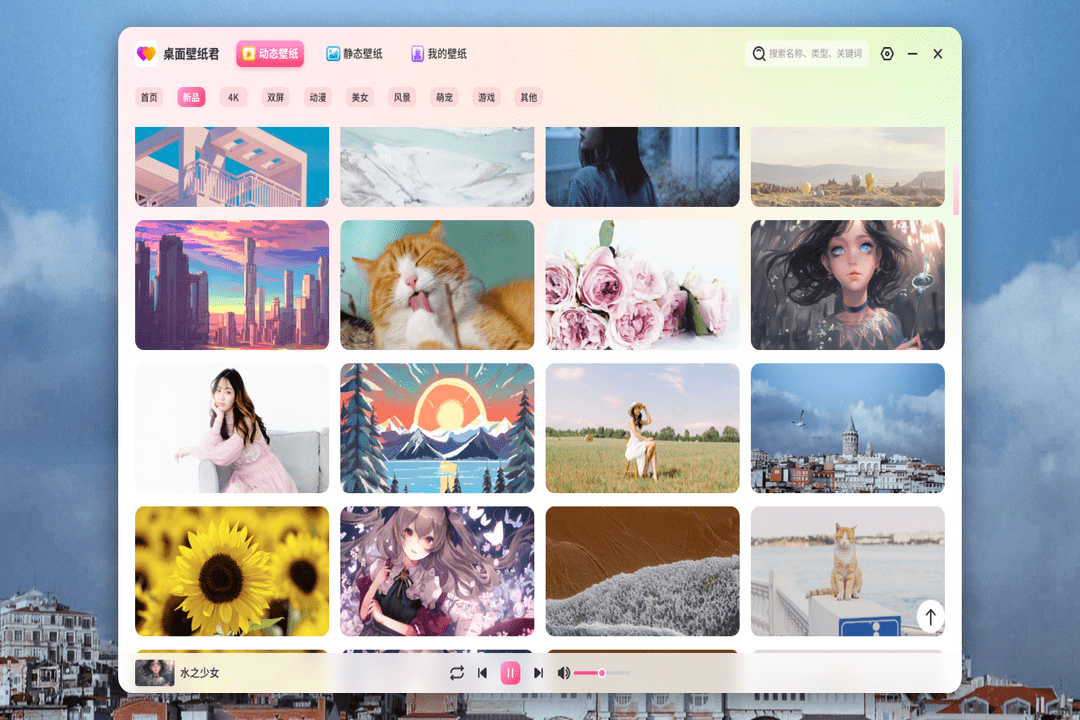Filter by the 风景 category

(402, 97)
